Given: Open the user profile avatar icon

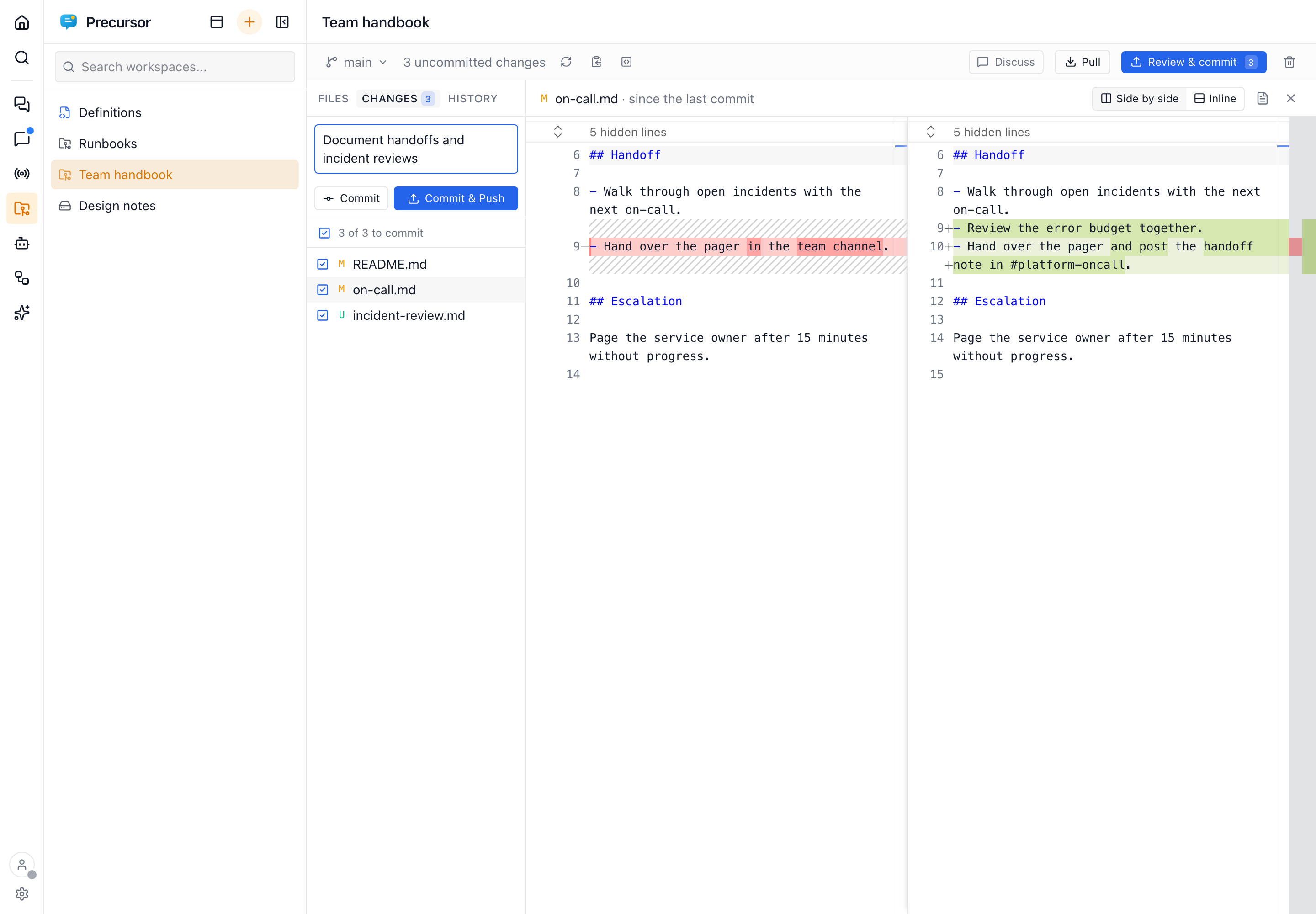Looking at the screenshot, I should pos(22,865).
